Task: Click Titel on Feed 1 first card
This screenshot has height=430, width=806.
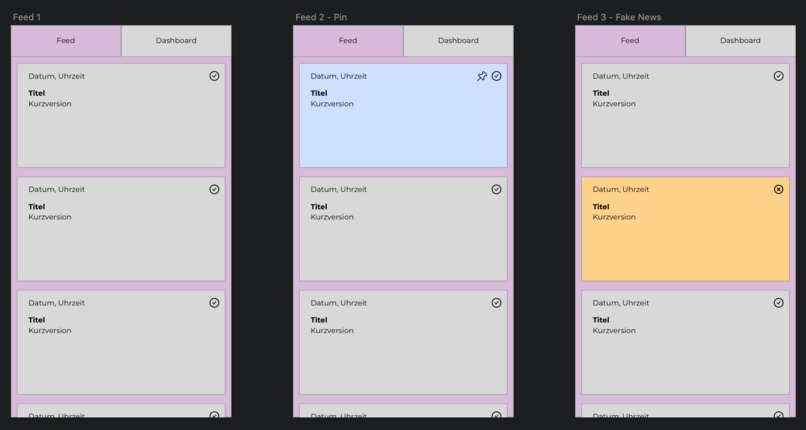Action: 36,93
